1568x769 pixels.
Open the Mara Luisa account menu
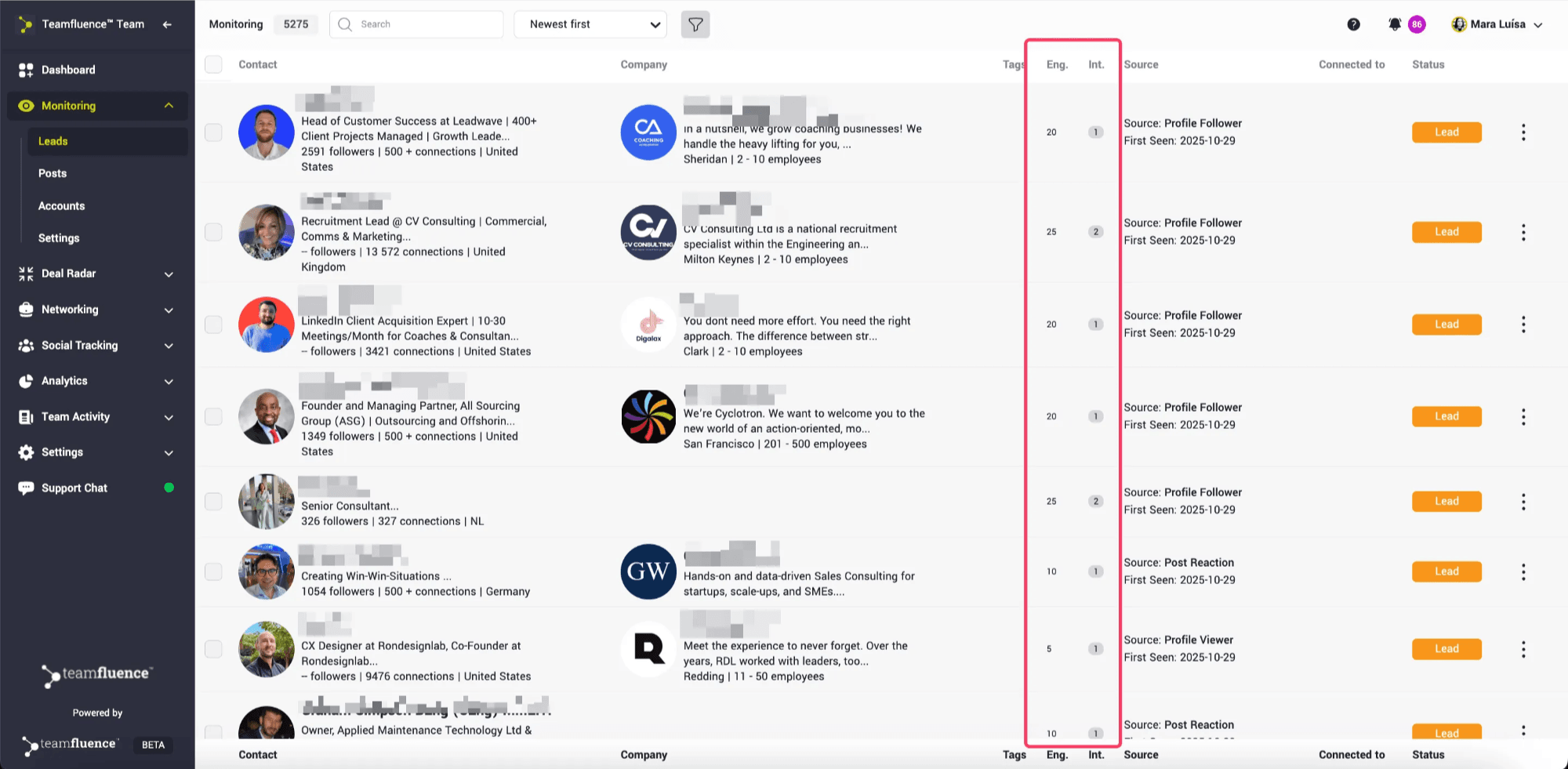coord(1497,24)
